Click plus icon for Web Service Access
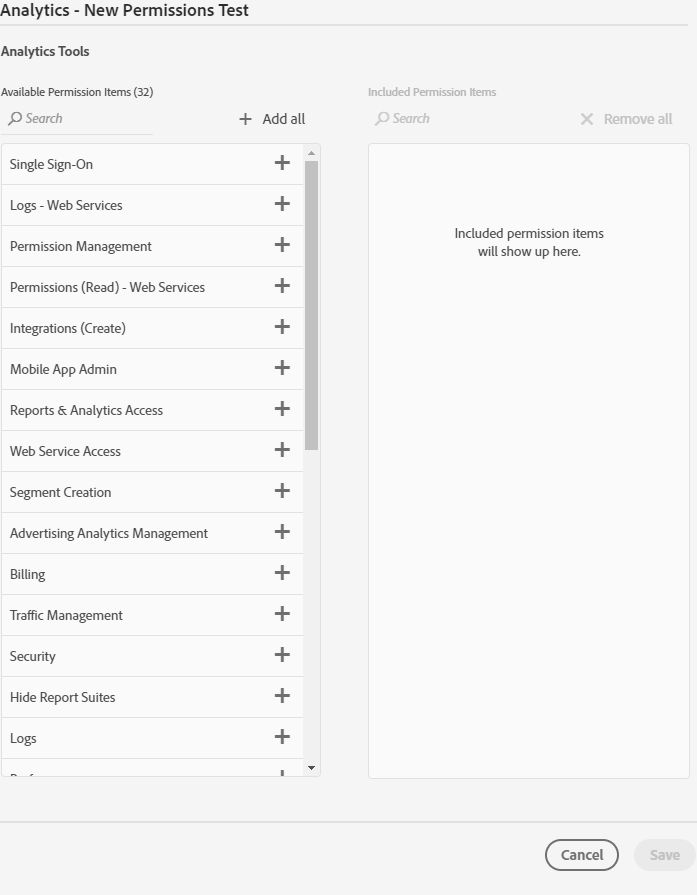This screenshot has height=895, width=697. click(282, 450)
